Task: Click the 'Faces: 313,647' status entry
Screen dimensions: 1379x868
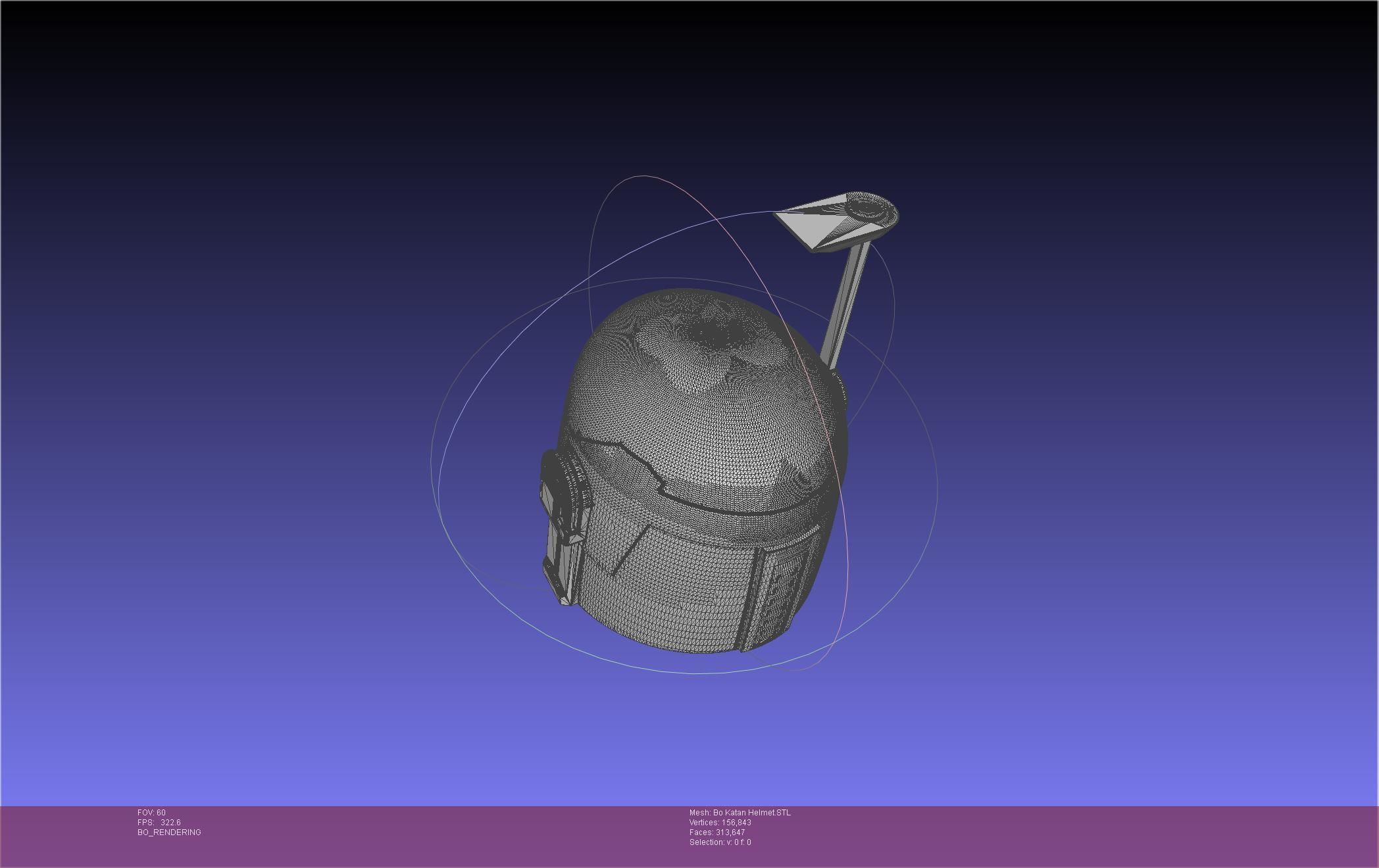Action: pos(717,832)
